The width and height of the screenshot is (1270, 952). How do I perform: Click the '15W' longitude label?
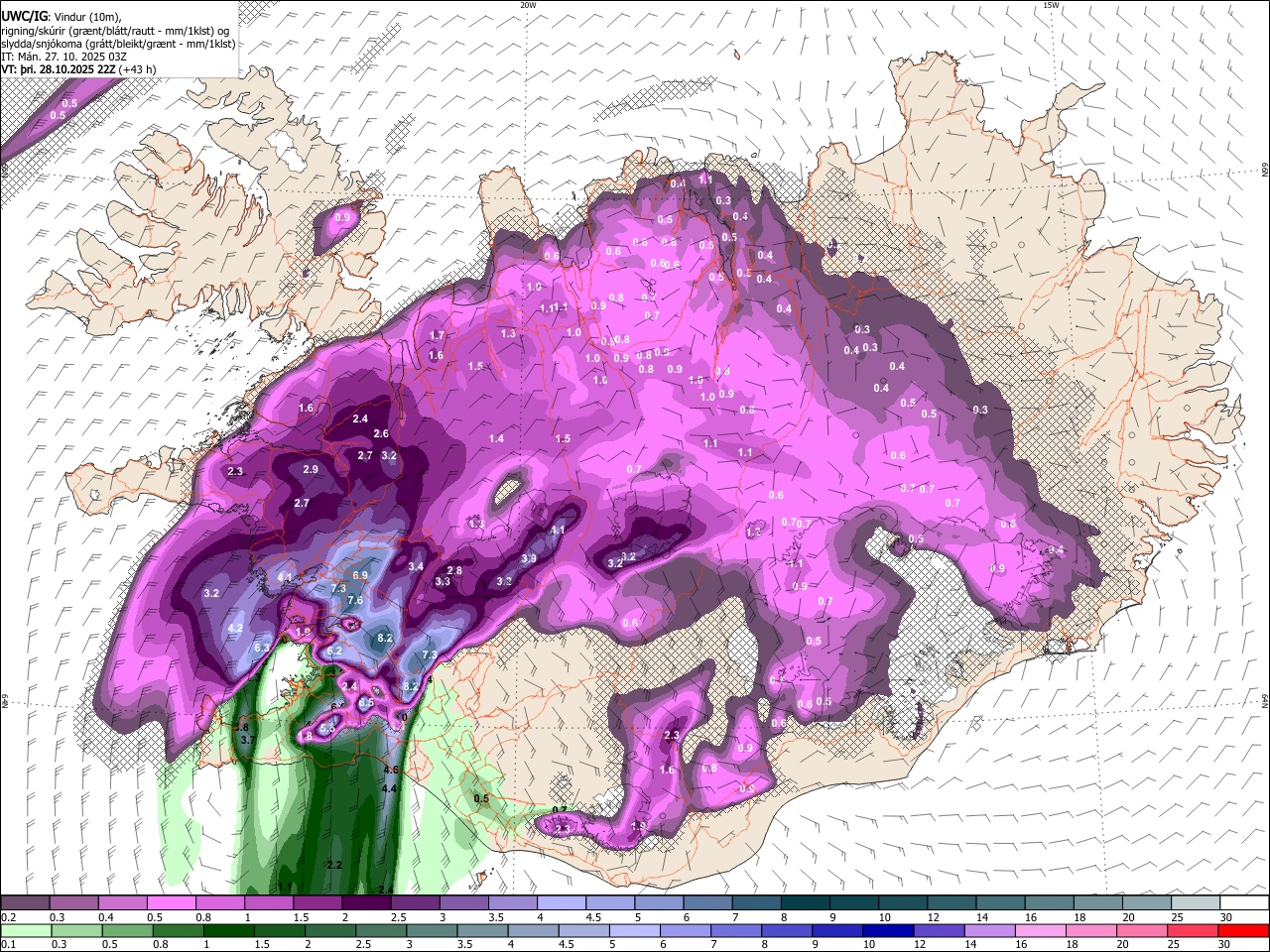click(x=1050, y=5)
